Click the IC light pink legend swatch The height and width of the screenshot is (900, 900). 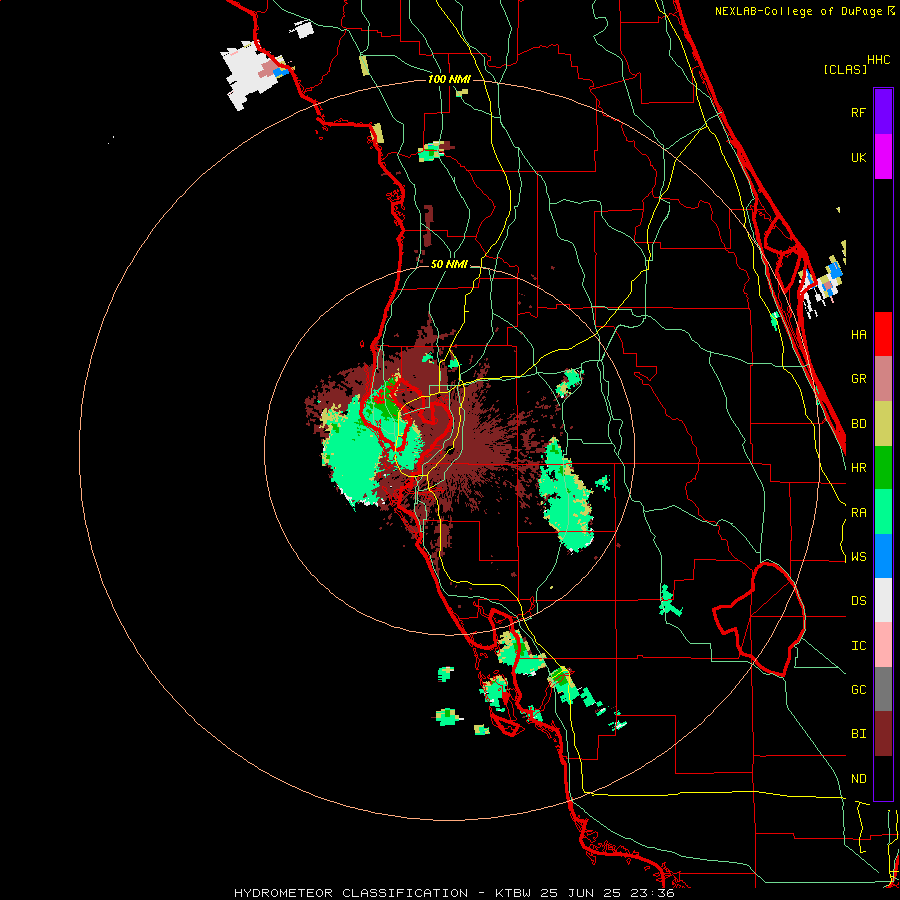(883, 645)
